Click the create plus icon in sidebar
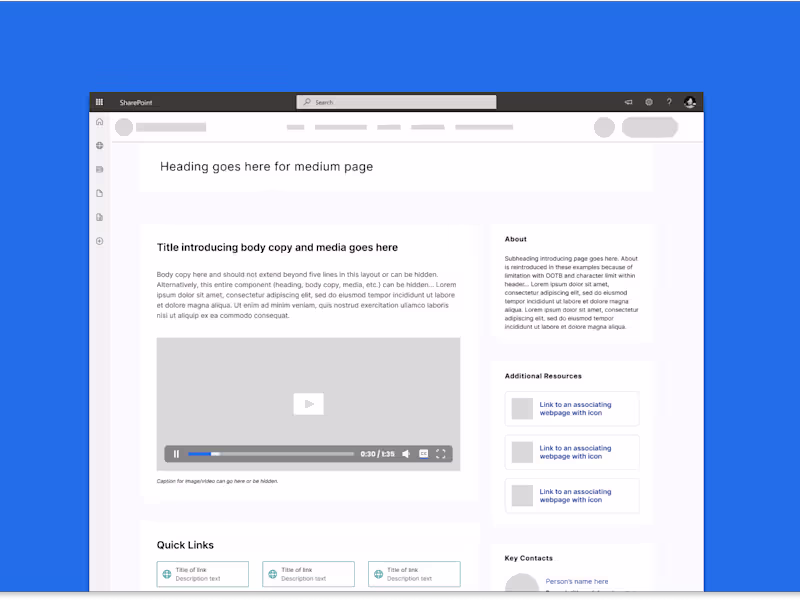 coord(99,241)
